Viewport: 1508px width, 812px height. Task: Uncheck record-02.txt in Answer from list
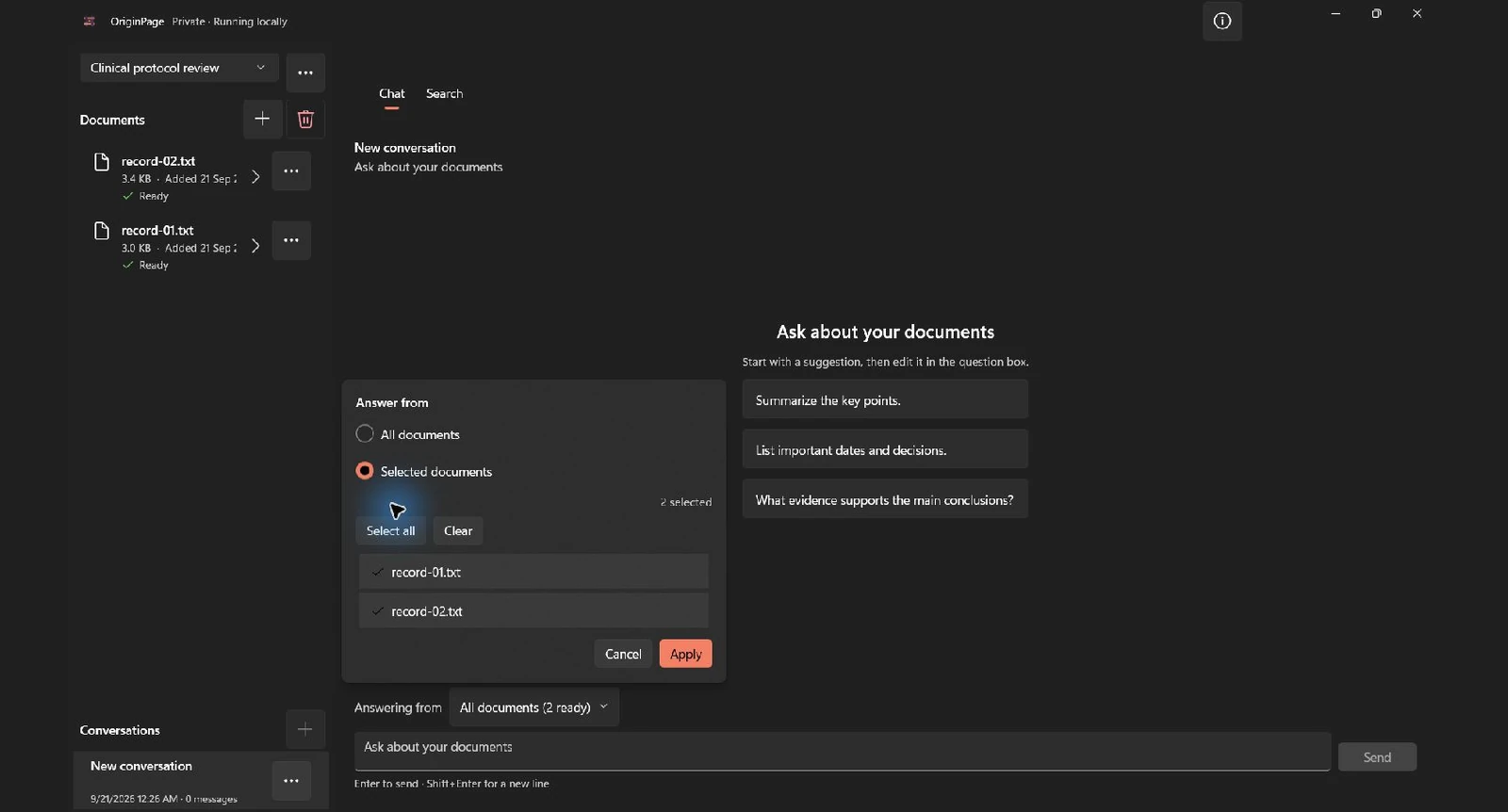click(x=533, y=611)
